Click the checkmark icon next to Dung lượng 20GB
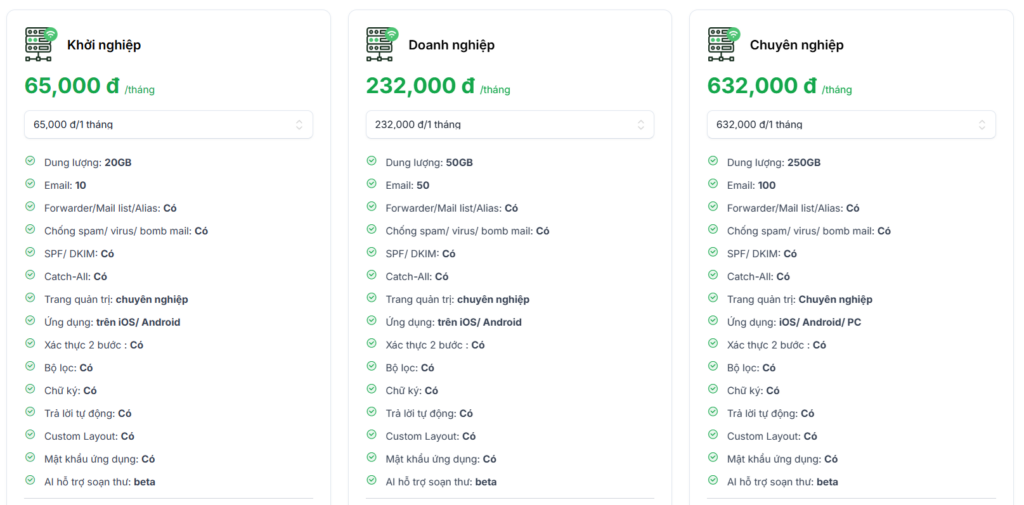 pos(30,161)
